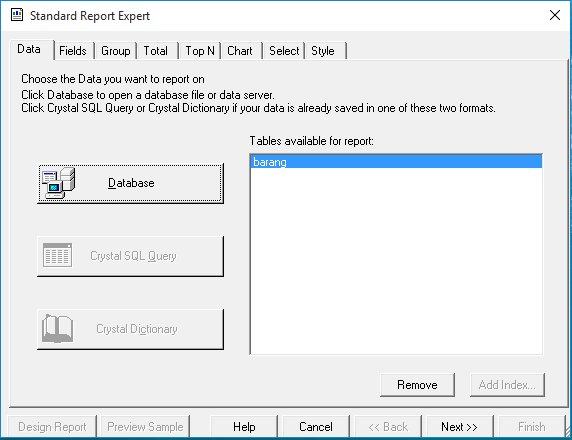Click the Add Index... button
This screenshot has height=440, width=572.
click(507, 385)
